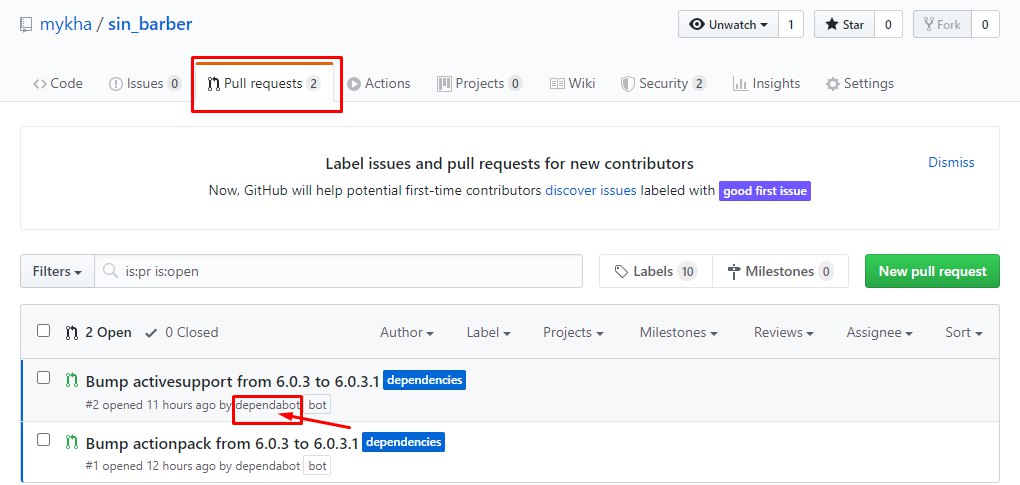Click the green PR icon for actionpack bump
This screenshot has width=1020, height=485.
(72, 443)
